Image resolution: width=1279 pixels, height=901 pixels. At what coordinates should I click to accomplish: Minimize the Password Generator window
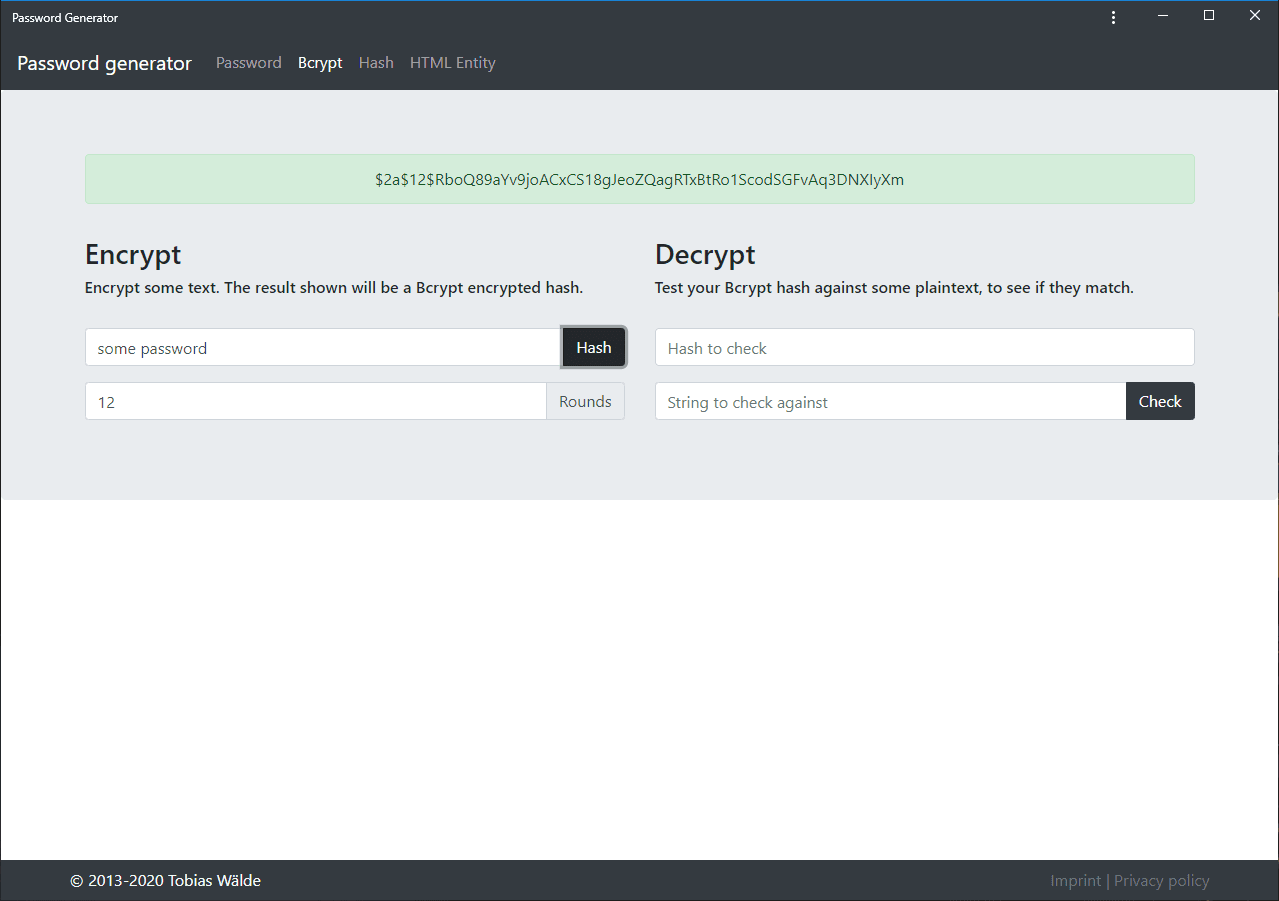(1163, 16)
